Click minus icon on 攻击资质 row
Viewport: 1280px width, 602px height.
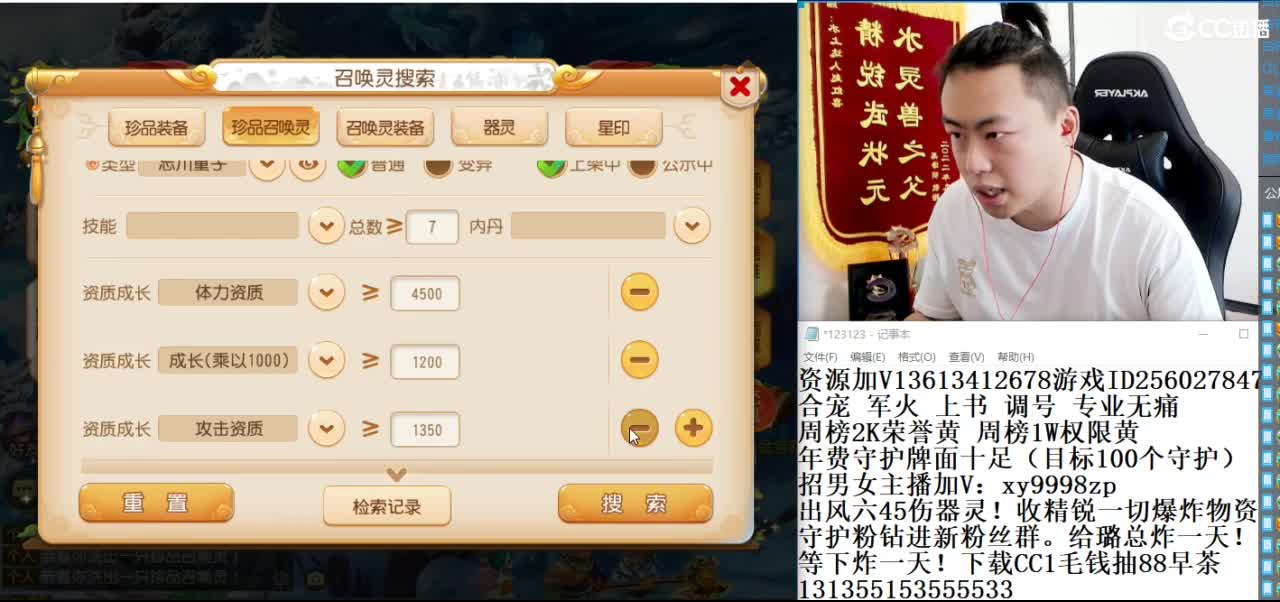640,428
